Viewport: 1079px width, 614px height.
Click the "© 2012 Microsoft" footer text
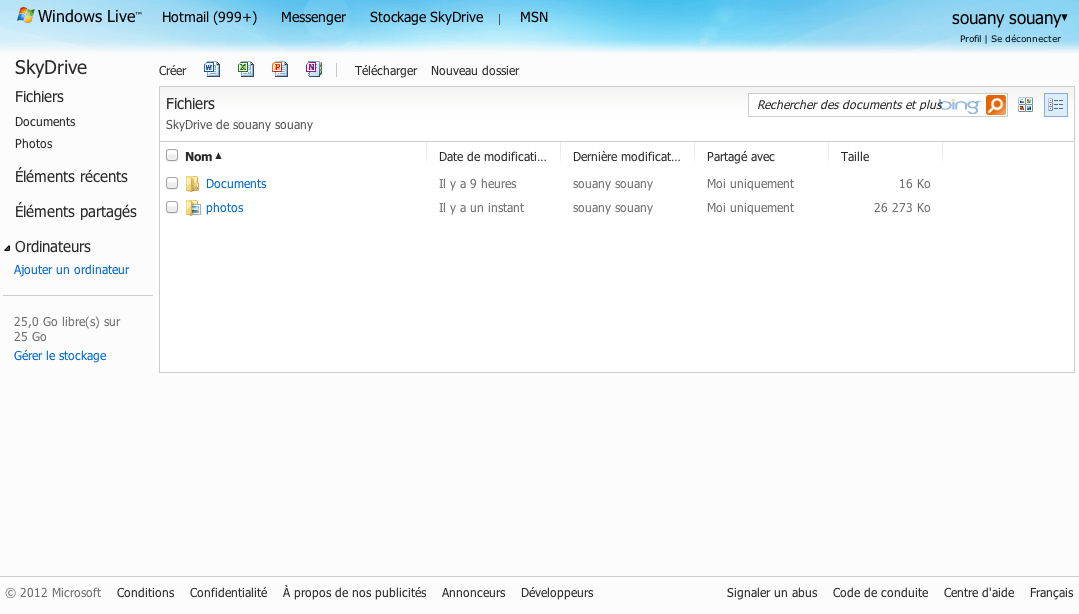[53, 593]
